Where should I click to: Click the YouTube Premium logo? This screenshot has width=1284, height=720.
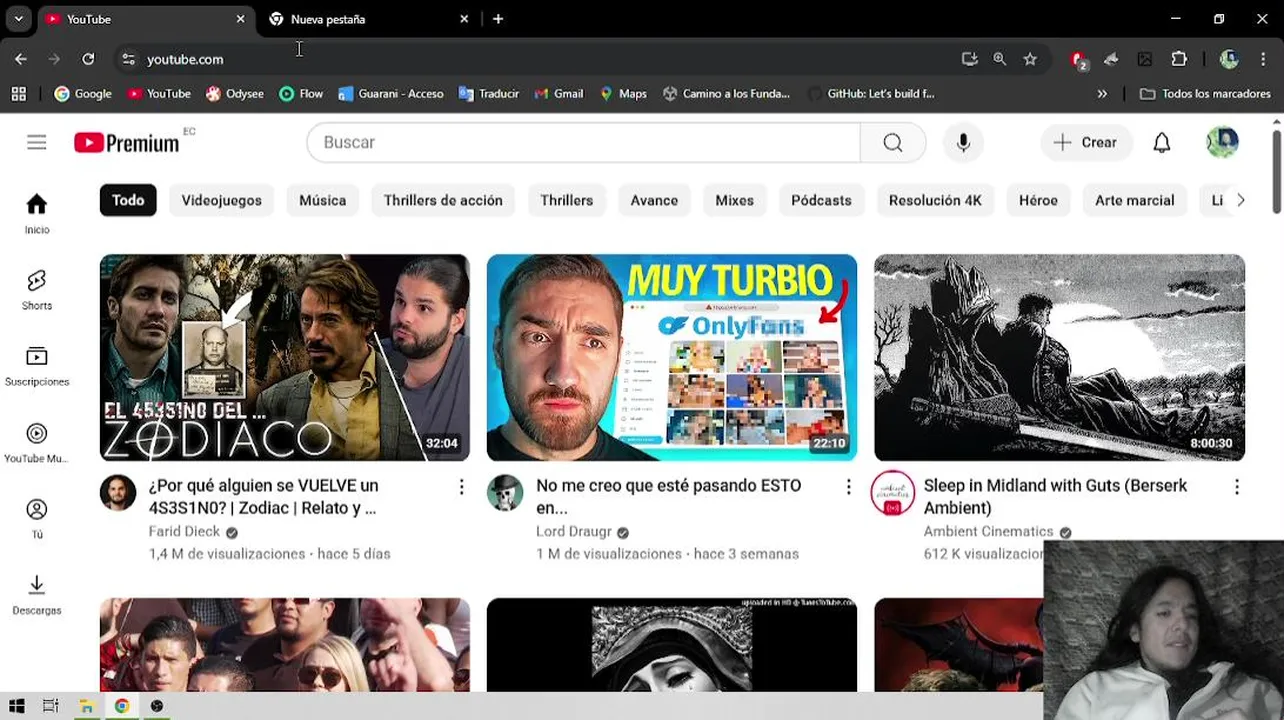[127, 143]
